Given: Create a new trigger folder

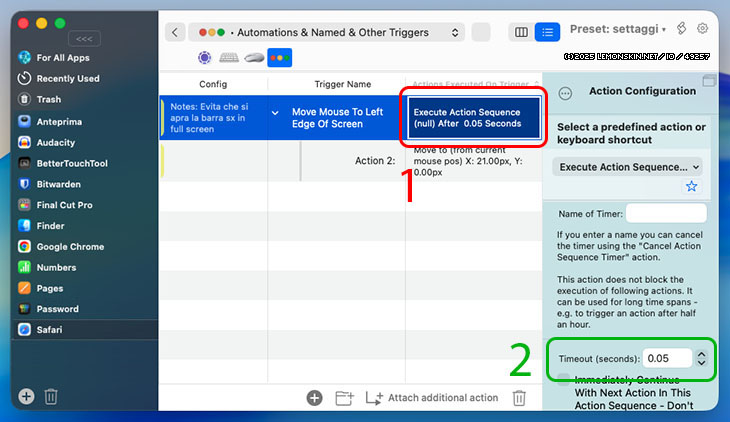Looking at the screenshot, I should (x=344, y=398).
